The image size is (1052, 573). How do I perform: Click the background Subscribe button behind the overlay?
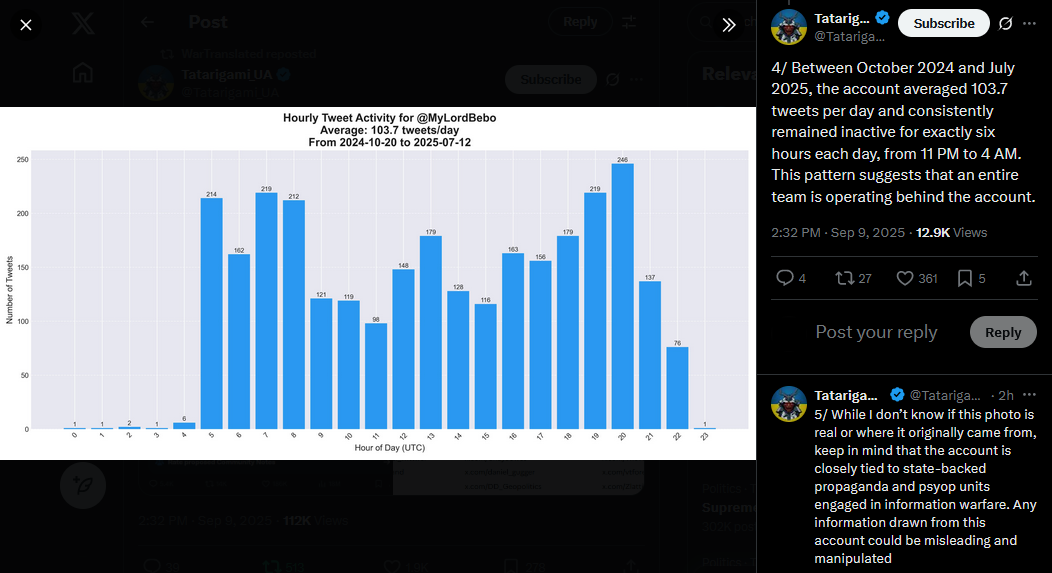pyautogui.click(x=551, y=79)
